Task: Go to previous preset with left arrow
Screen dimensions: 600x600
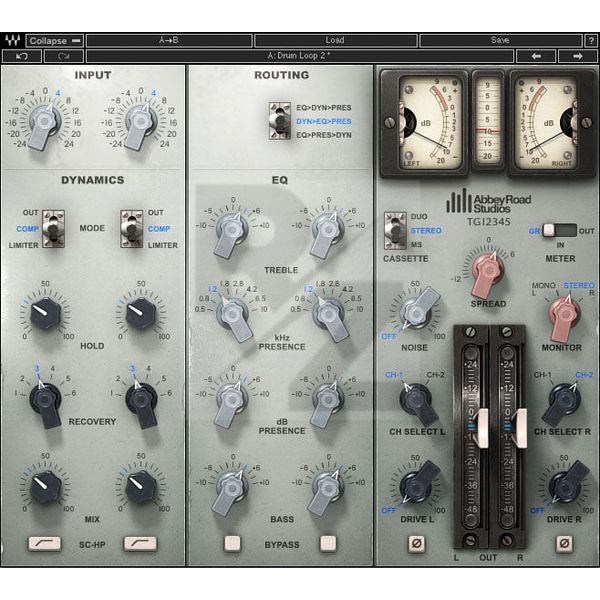Action: (x=536, y=56)
